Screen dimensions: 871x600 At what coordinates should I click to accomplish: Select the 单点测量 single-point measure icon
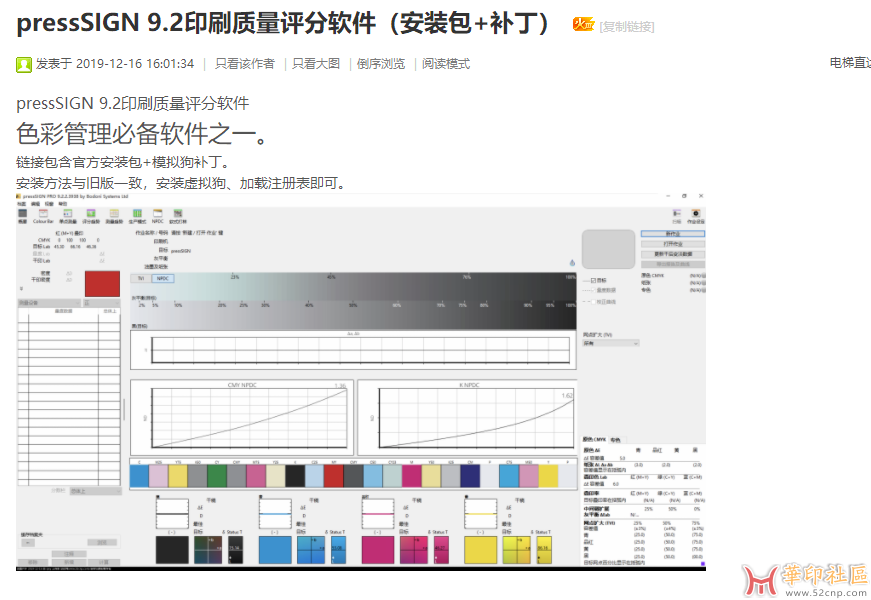(68, 216)
